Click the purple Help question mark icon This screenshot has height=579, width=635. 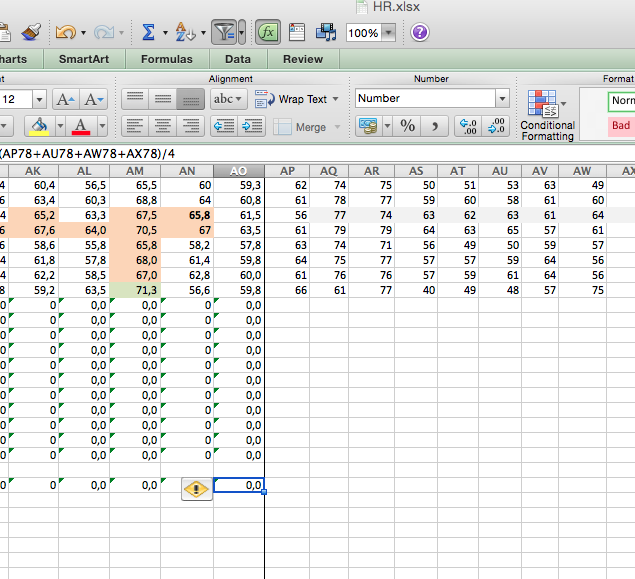click(x=420, y=32)
